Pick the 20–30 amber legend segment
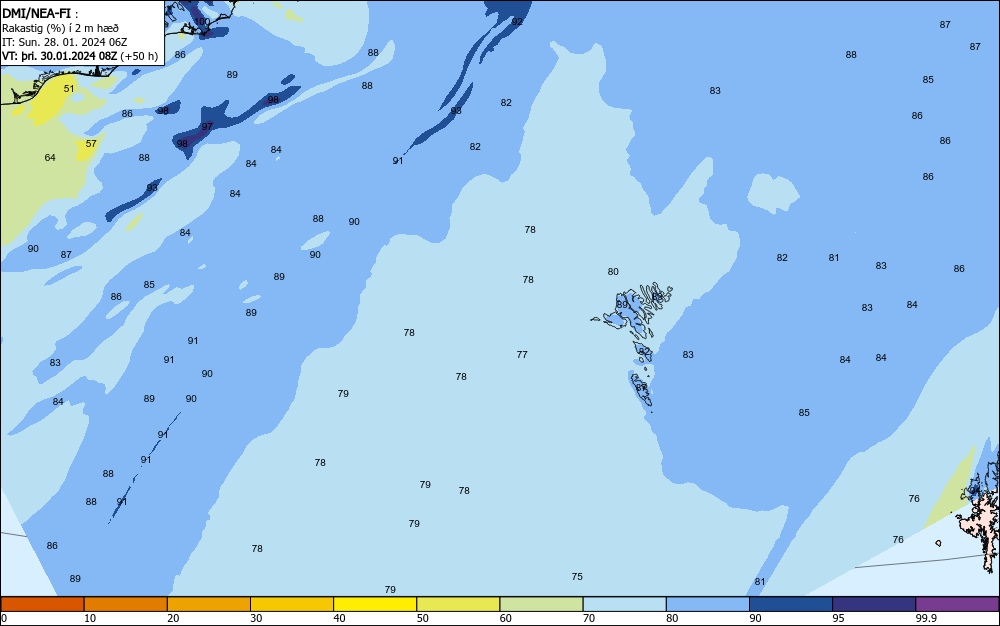The width and height of the screenshot is (1000, 626). [209, 604]
